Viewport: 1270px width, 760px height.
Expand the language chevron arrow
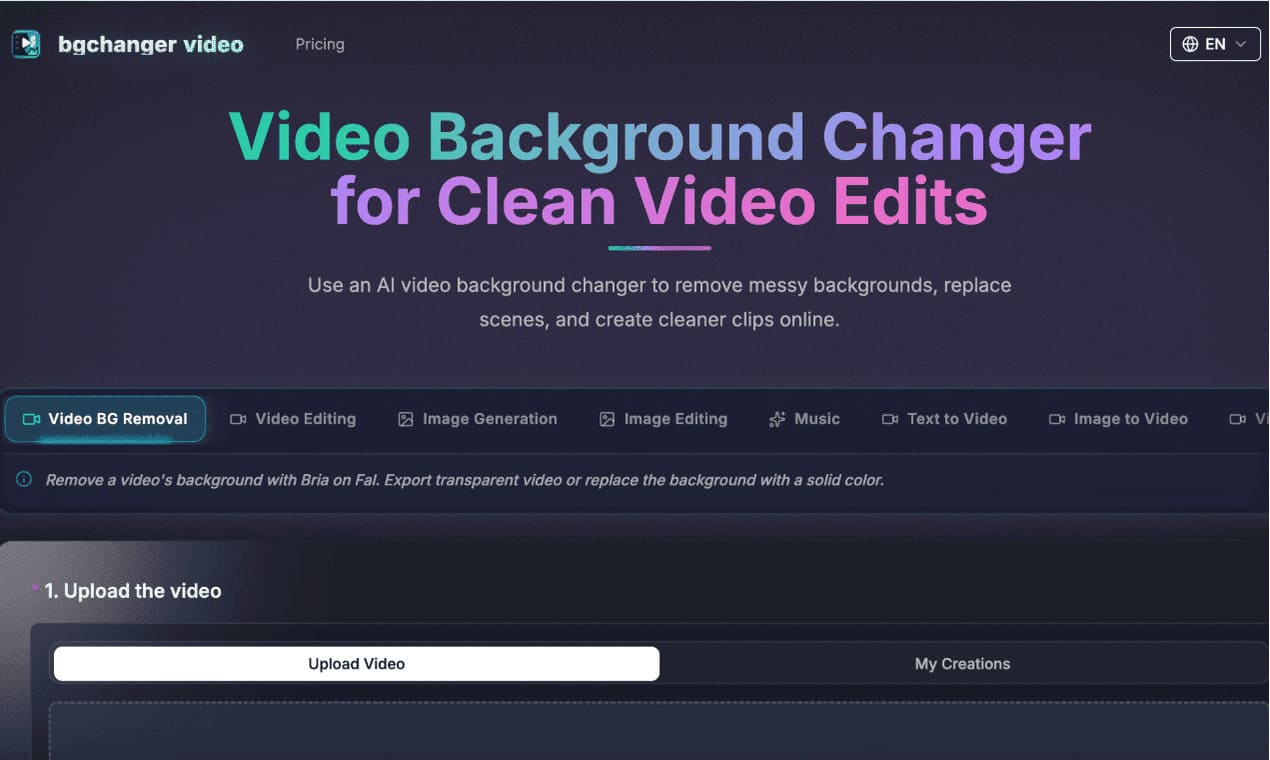click(1241, 44)
